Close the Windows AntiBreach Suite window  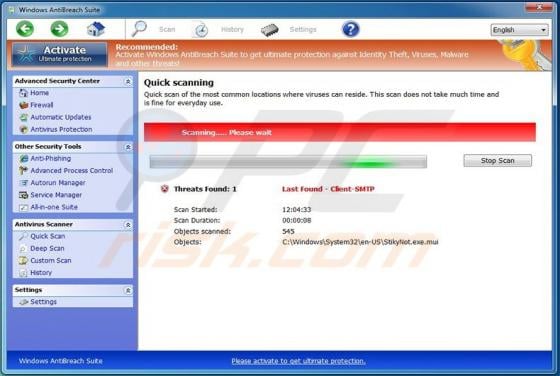coord(539,7)
